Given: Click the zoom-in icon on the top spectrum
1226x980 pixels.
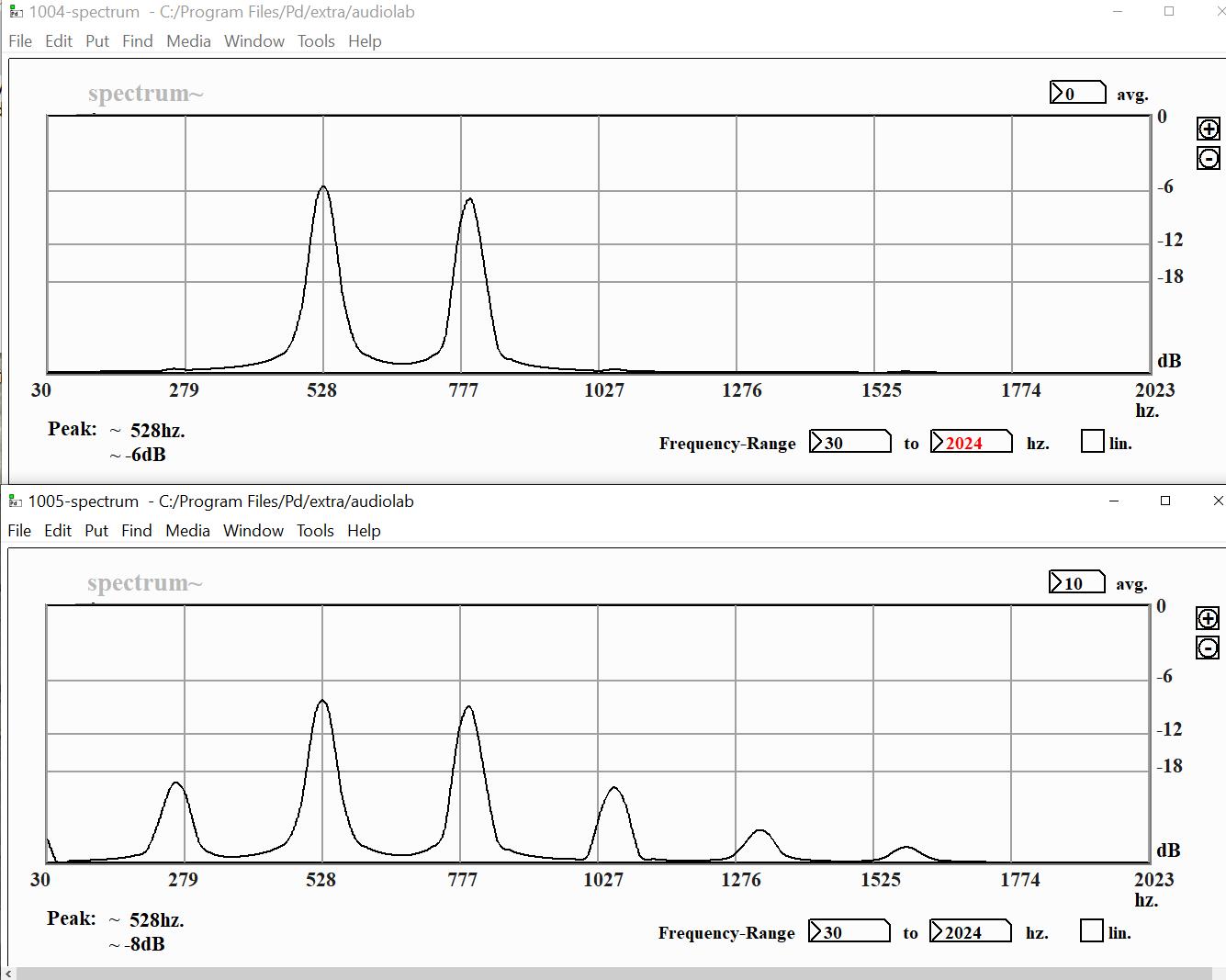Looking at the screenshot, I should [x=1208, y=129].
